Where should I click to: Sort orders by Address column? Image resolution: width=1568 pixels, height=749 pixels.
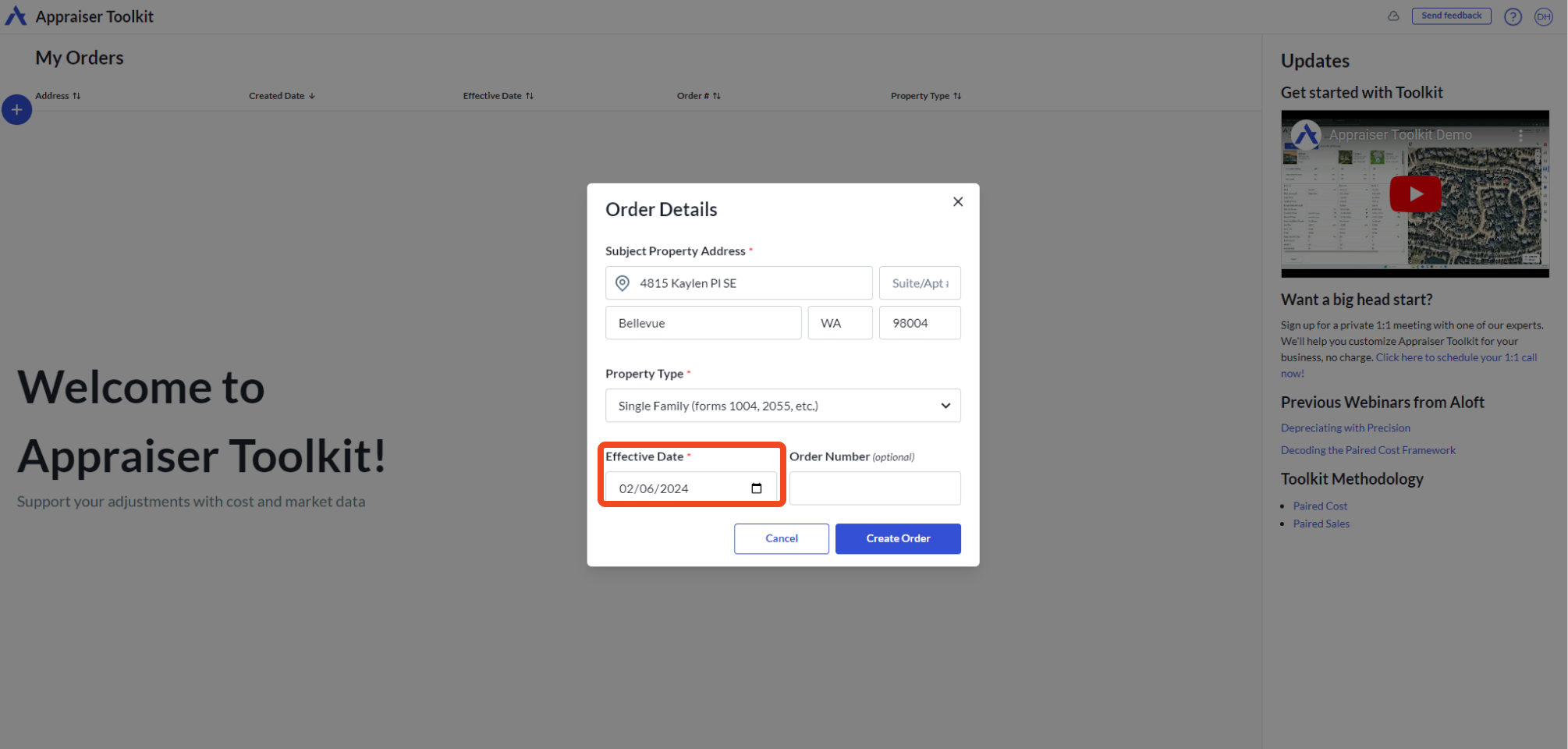(58, 96)
